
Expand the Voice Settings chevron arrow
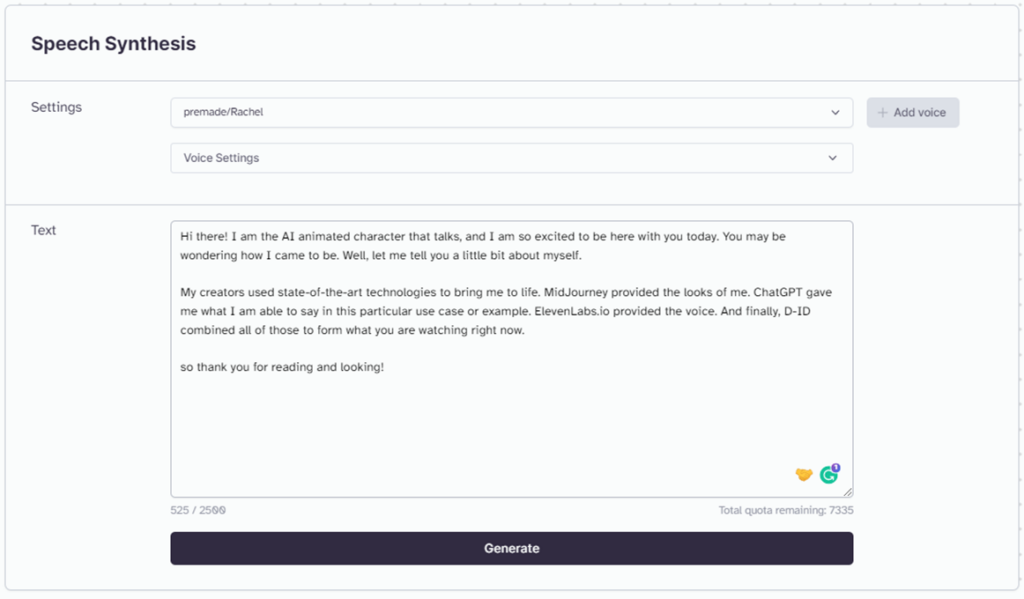(x=833, y=158)
